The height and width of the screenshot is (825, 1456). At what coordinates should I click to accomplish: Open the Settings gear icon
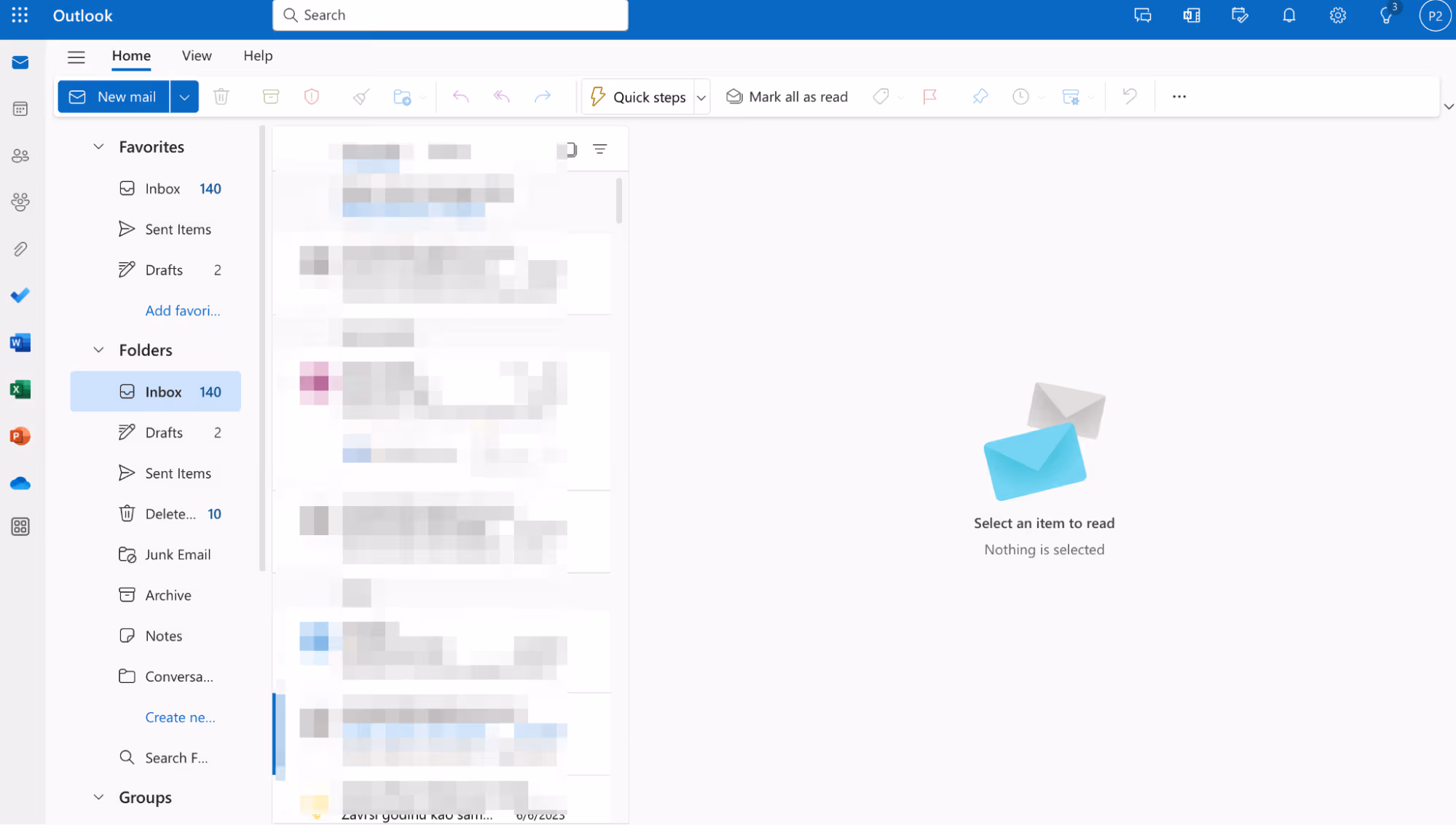[x=1337, y=16]
